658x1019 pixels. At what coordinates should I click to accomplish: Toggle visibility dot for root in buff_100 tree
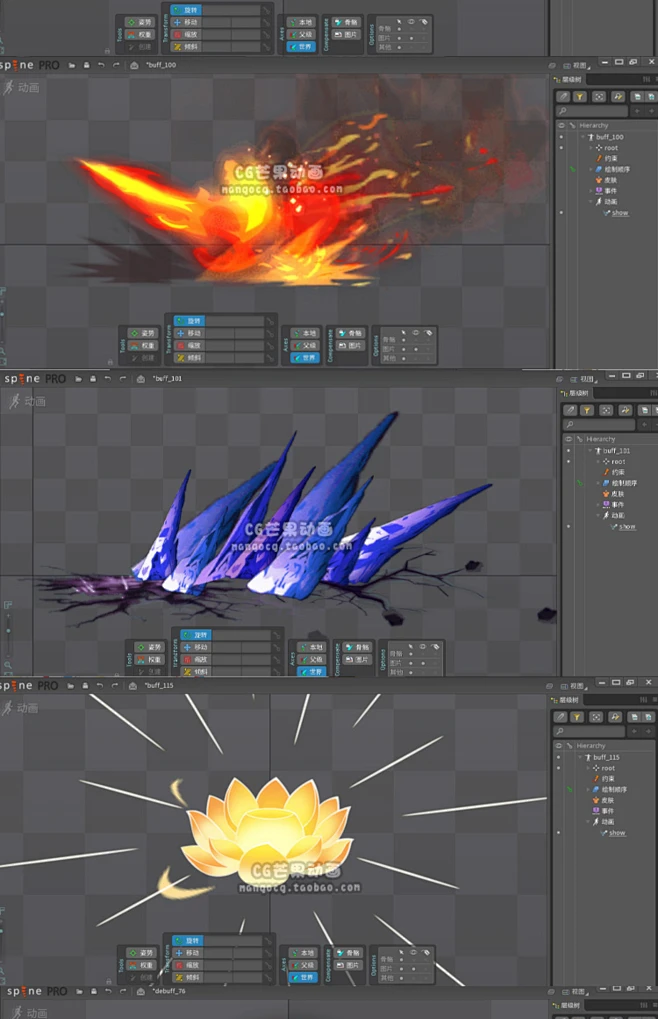click(x=561, y=148)
